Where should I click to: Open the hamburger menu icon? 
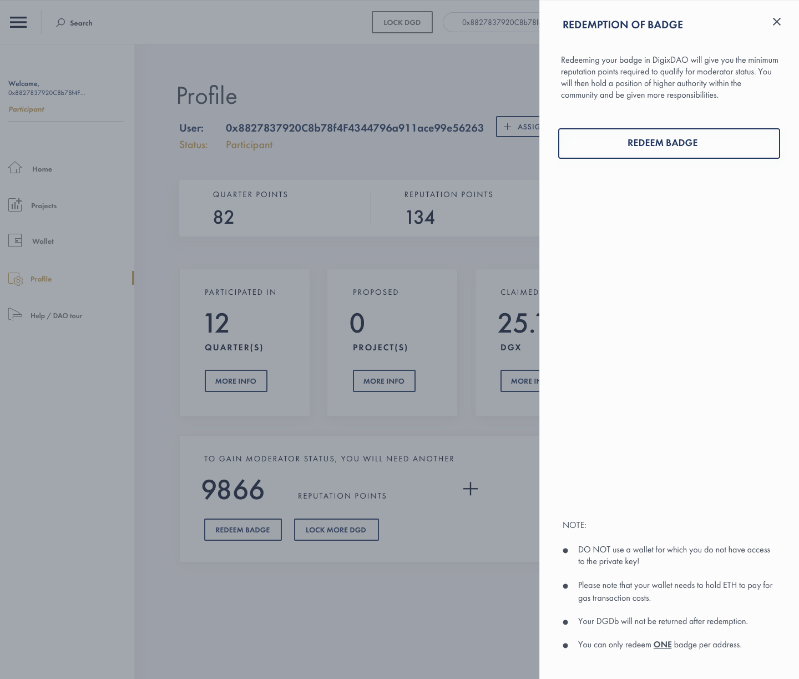click(18, 22)
